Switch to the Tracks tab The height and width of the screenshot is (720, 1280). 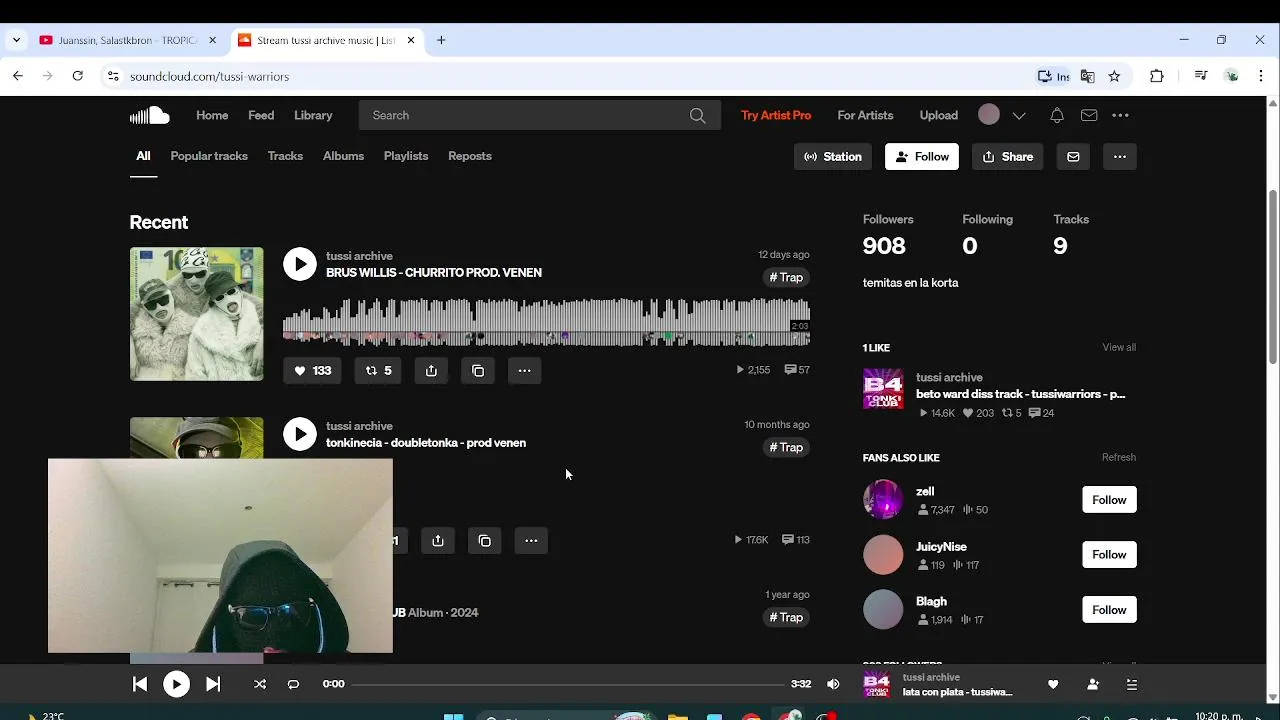pos(285,156)
